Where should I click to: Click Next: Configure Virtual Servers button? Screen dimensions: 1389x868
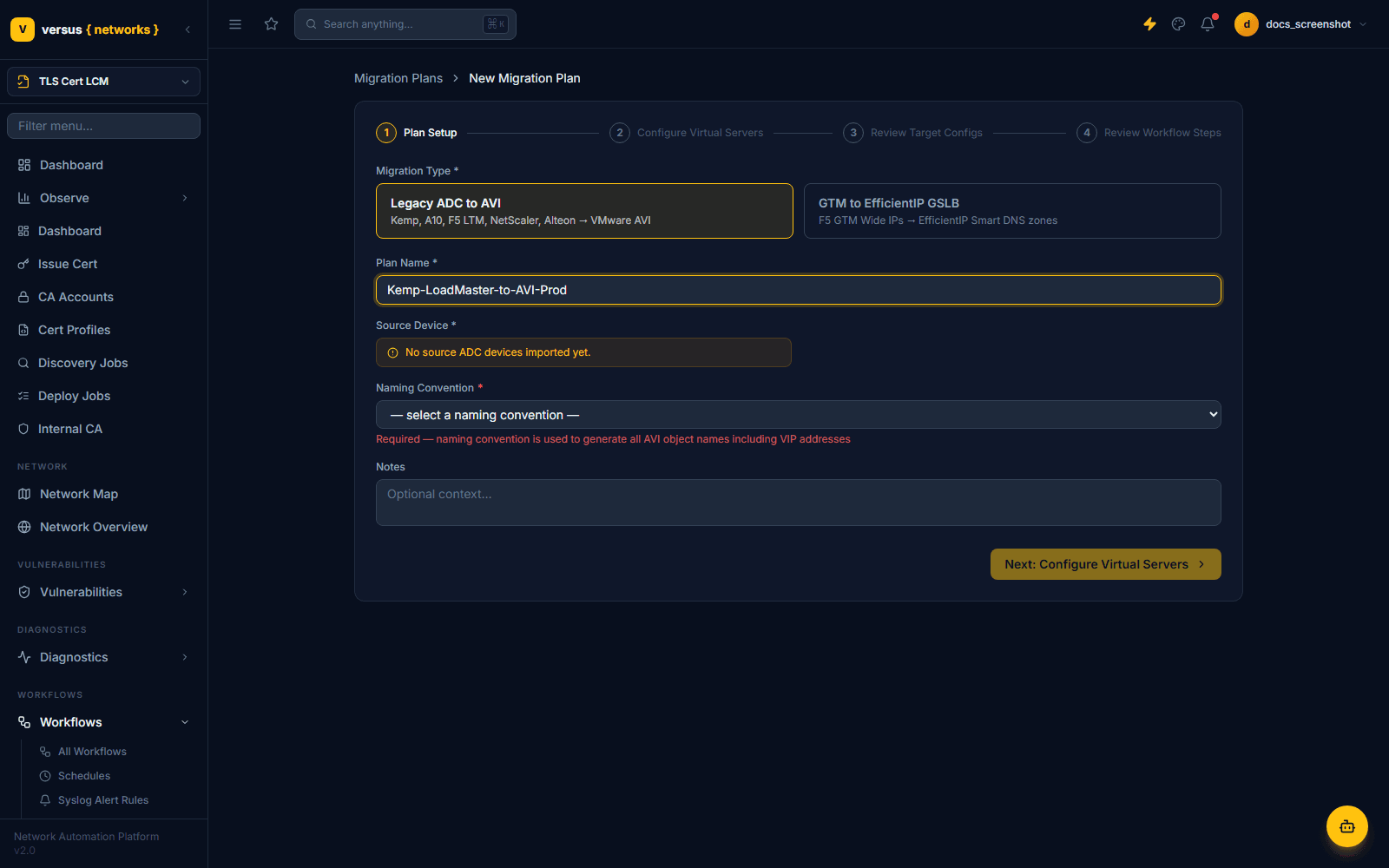(x=1105, y=564)
